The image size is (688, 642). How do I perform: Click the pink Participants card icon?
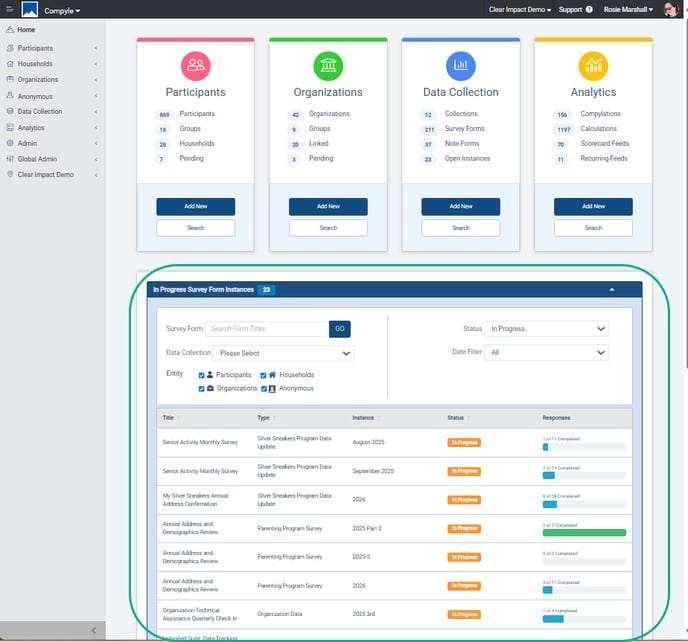195,67
